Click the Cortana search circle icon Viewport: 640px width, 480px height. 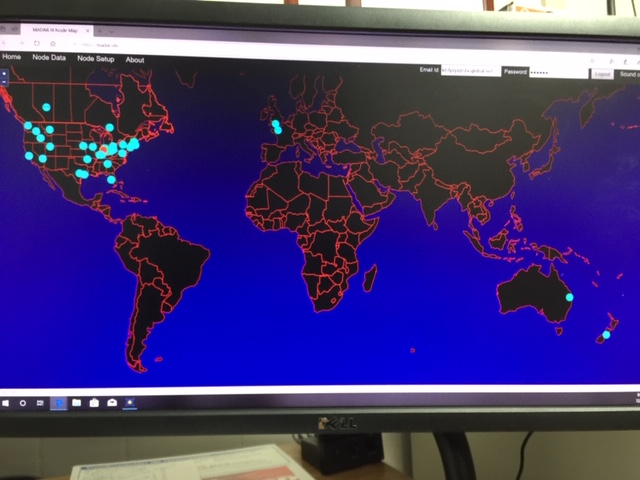22,402
